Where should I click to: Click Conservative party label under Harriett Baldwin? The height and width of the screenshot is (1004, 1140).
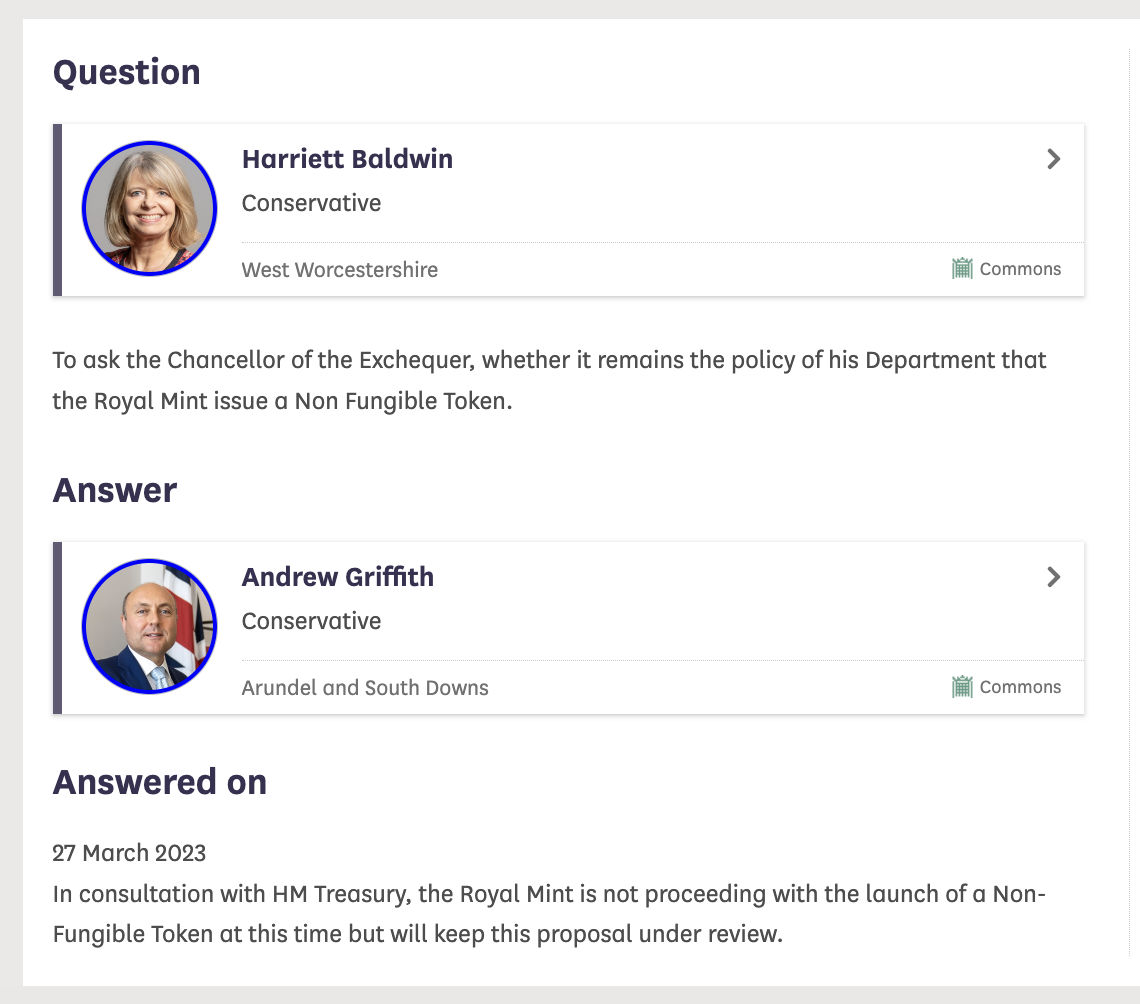(x=311, y=203)
